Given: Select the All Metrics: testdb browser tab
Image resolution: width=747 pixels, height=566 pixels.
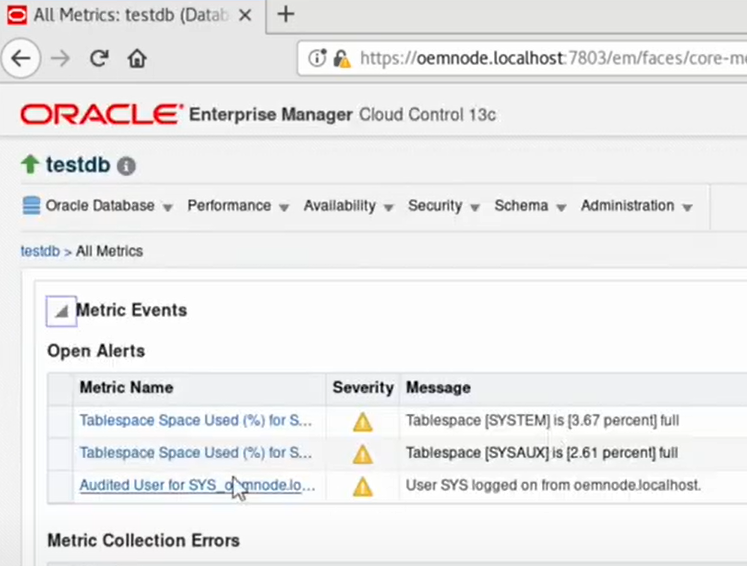Looking at the screenshot, I should click(x=132, y=15).
